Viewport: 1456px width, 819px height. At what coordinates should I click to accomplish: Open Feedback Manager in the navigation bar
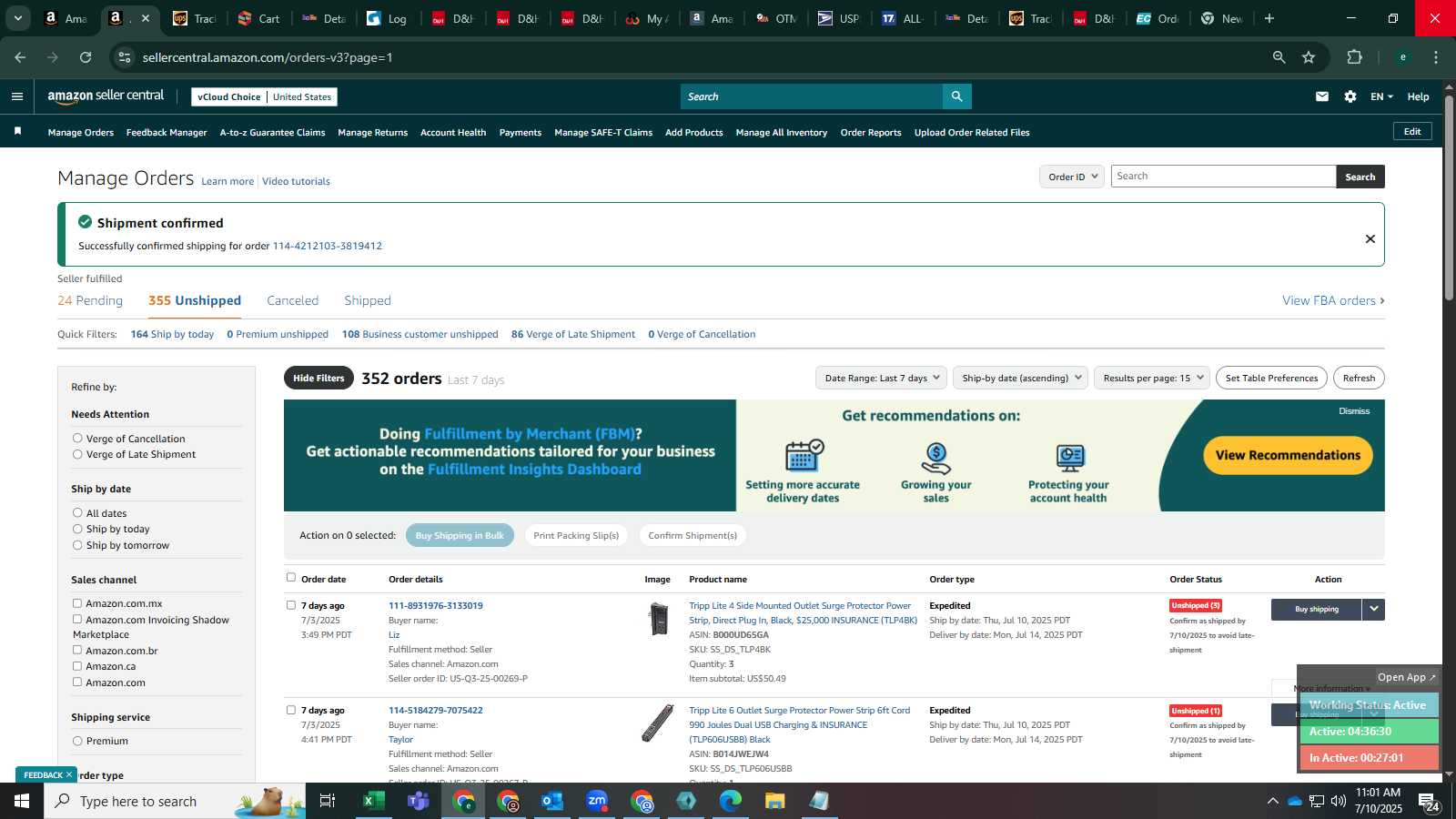click(x=167, y=132)
